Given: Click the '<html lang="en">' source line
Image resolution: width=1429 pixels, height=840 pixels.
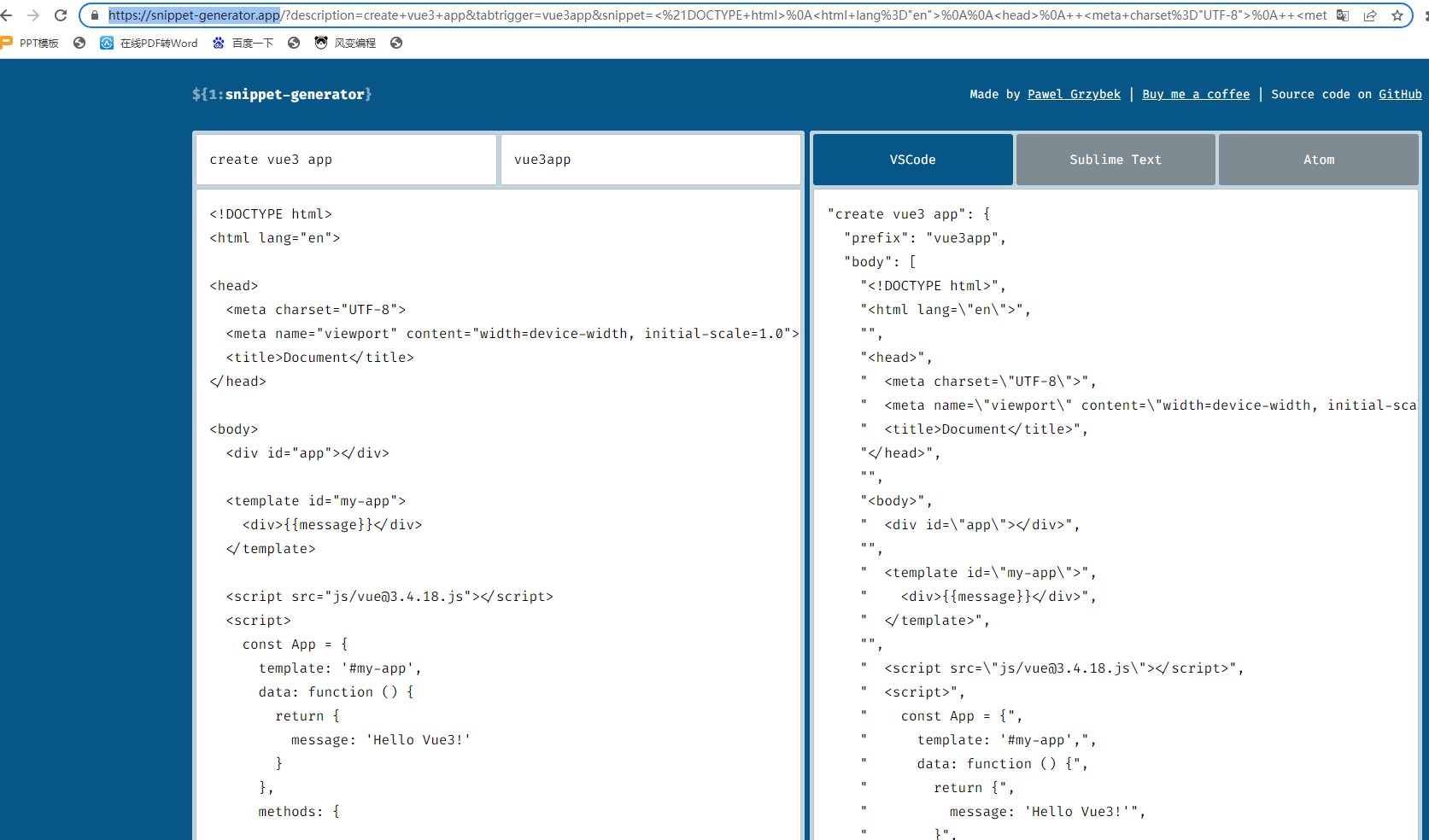Looking at the screenshot, I should coord(274,238).
